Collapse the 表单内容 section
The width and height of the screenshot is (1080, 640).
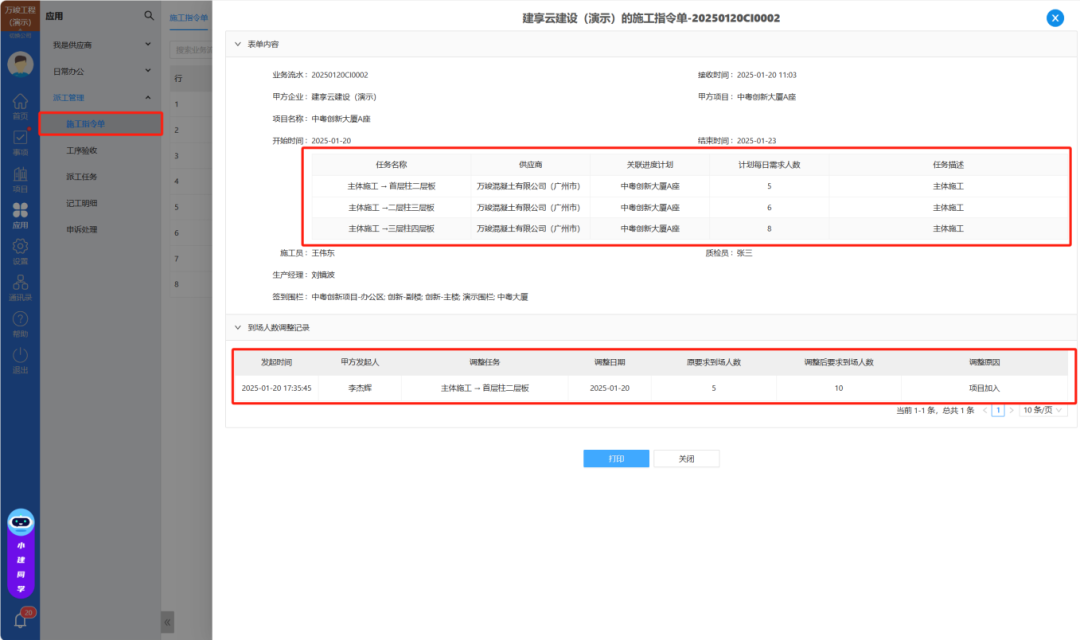[238, 44]
